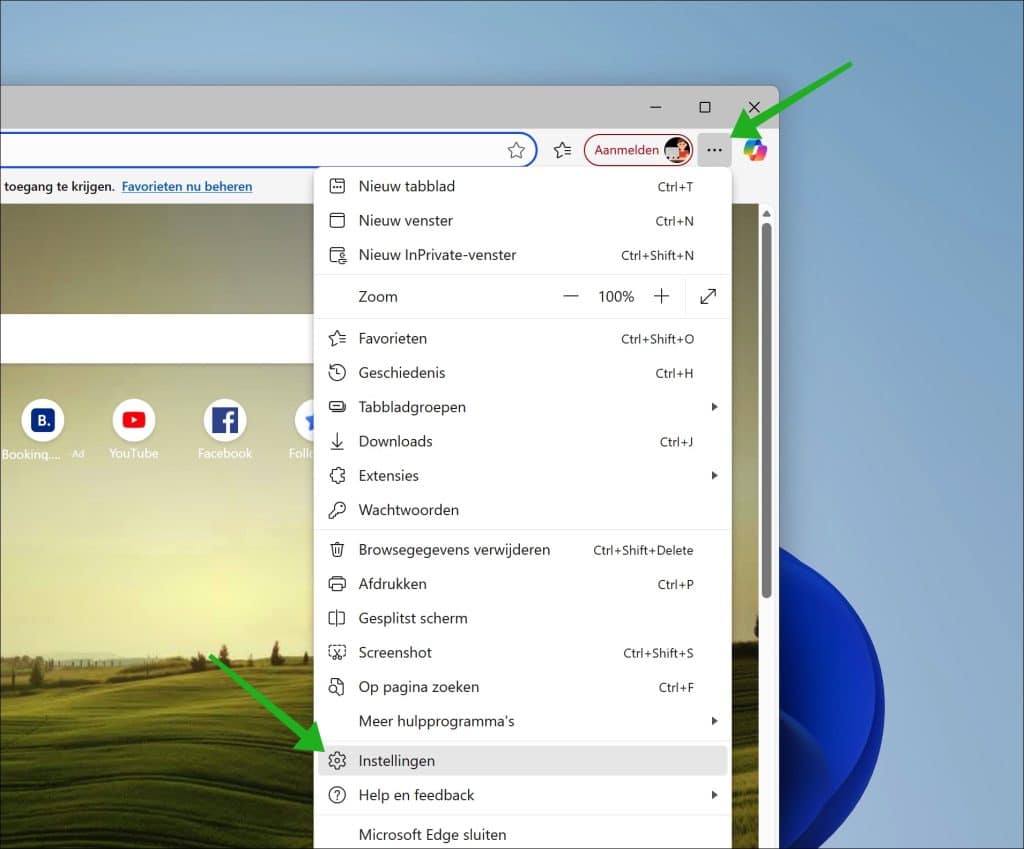Image resolution: width=1024 pixels, height=849 pixels.
Task: Expand the Help en feedback submenu
Action: (x=416, y=795)
